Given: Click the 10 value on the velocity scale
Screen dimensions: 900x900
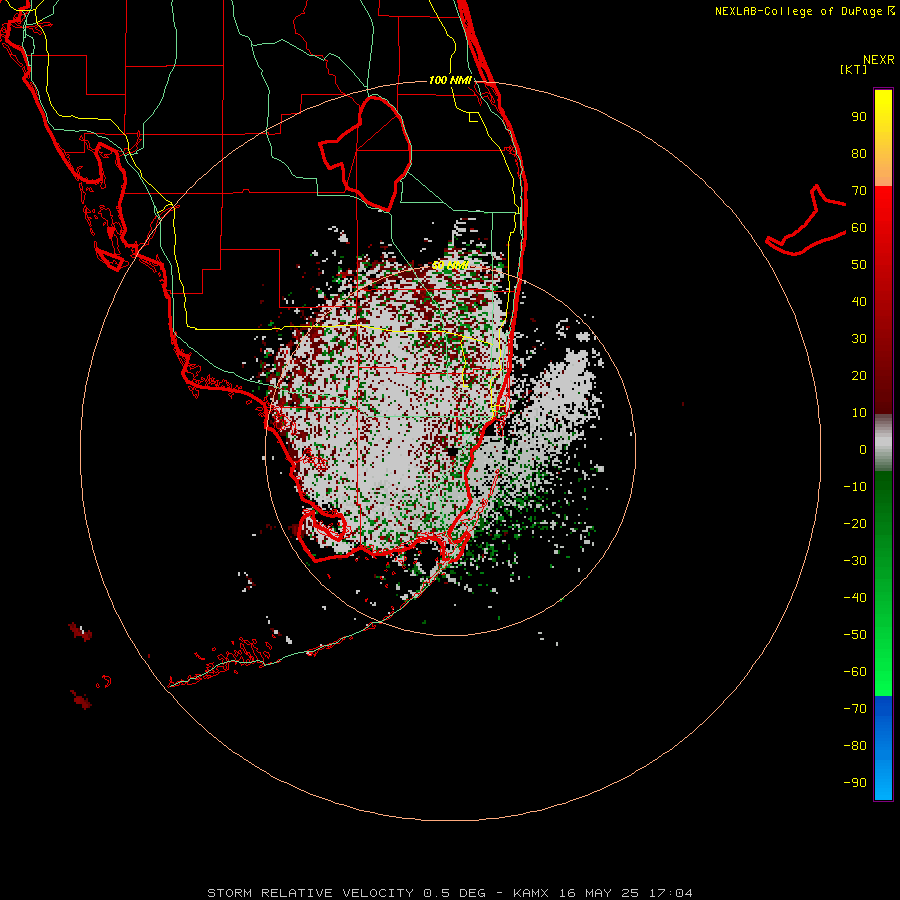Looking at the screenshot, I should 859,413.
